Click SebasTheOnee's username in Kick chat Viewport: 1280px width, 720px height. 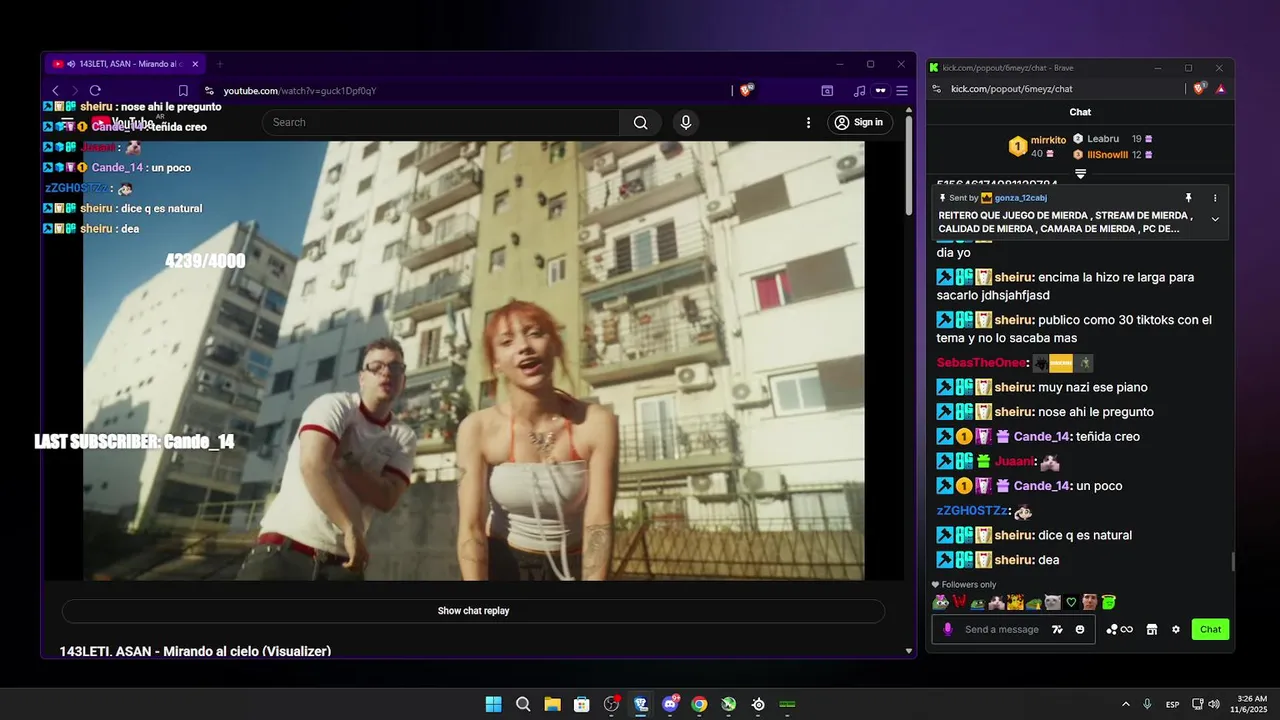[x=982, y=363]
